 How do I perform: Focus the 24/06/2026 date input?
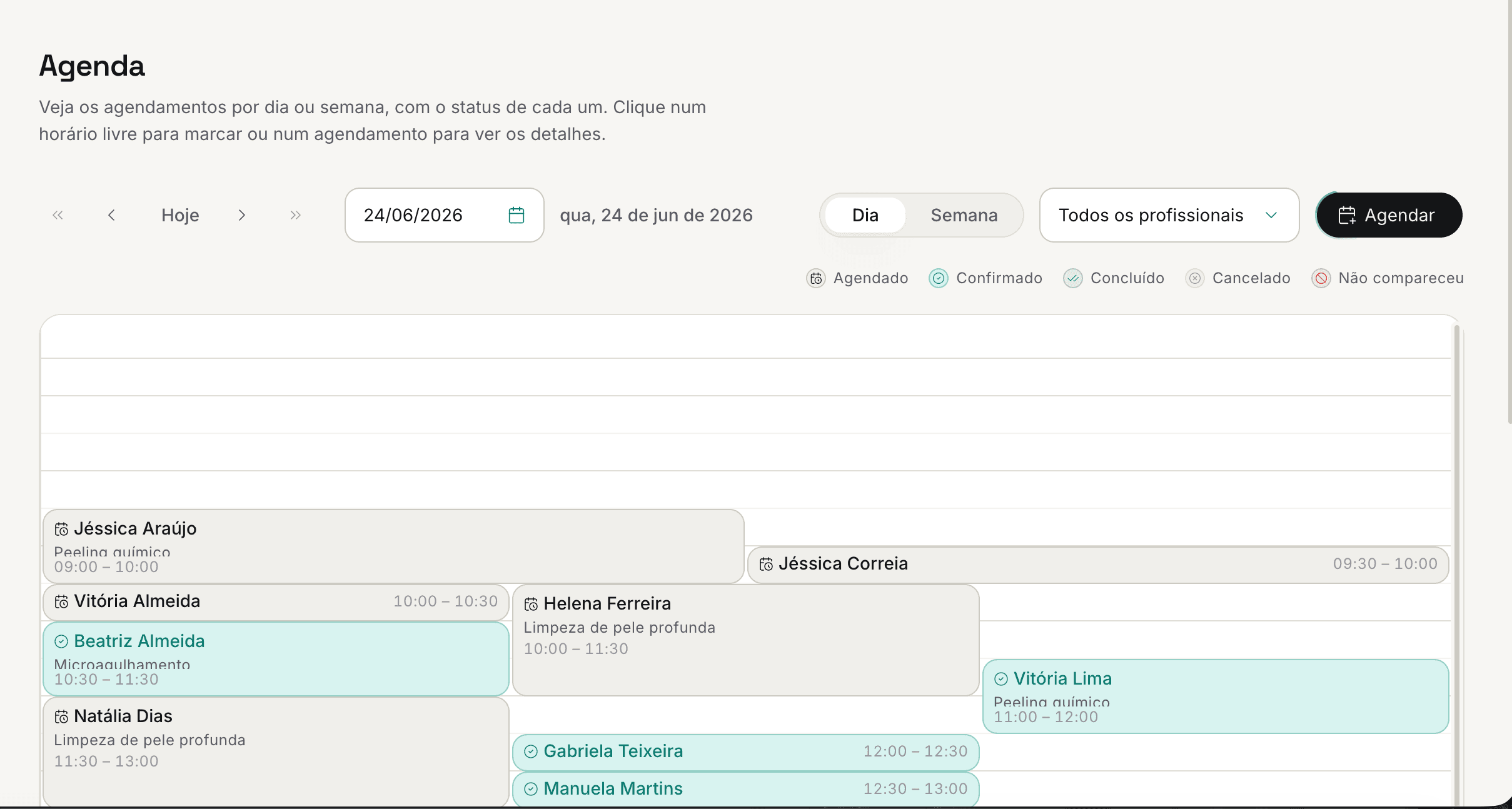click(x=445, y=215)
